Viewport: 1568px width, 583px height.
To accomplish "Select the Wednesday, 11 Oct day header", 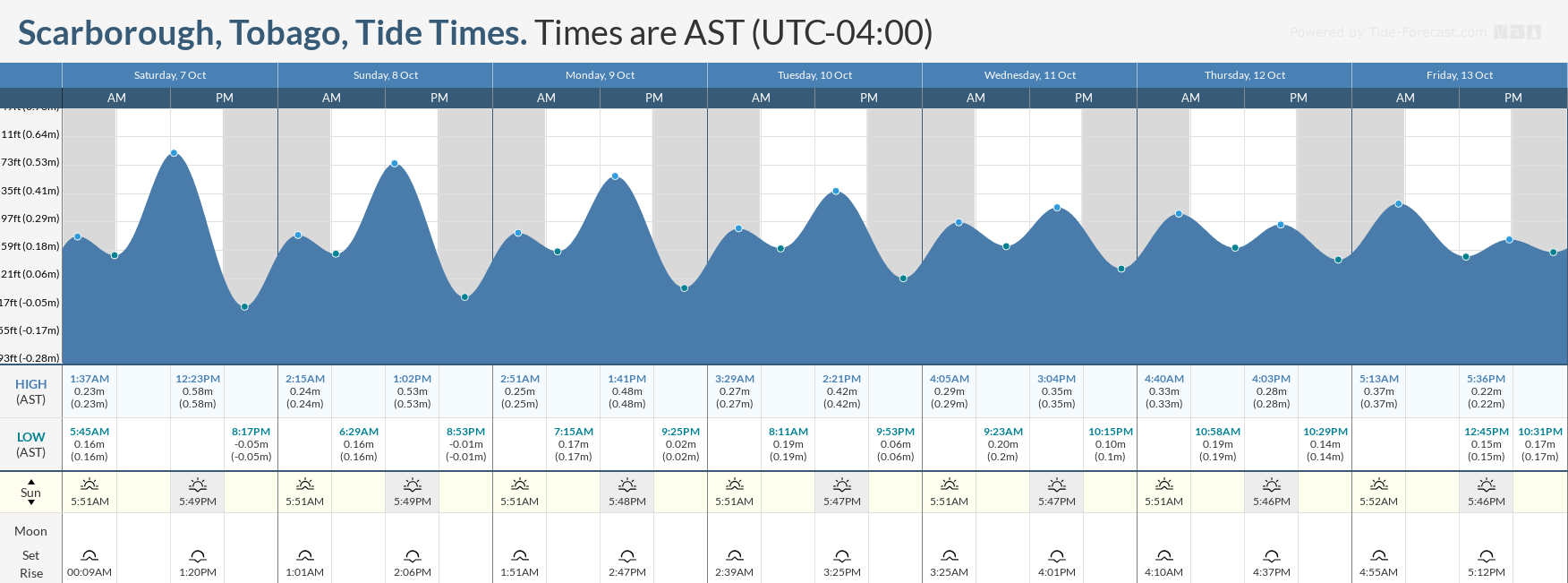I will [x=1030, y=75].
